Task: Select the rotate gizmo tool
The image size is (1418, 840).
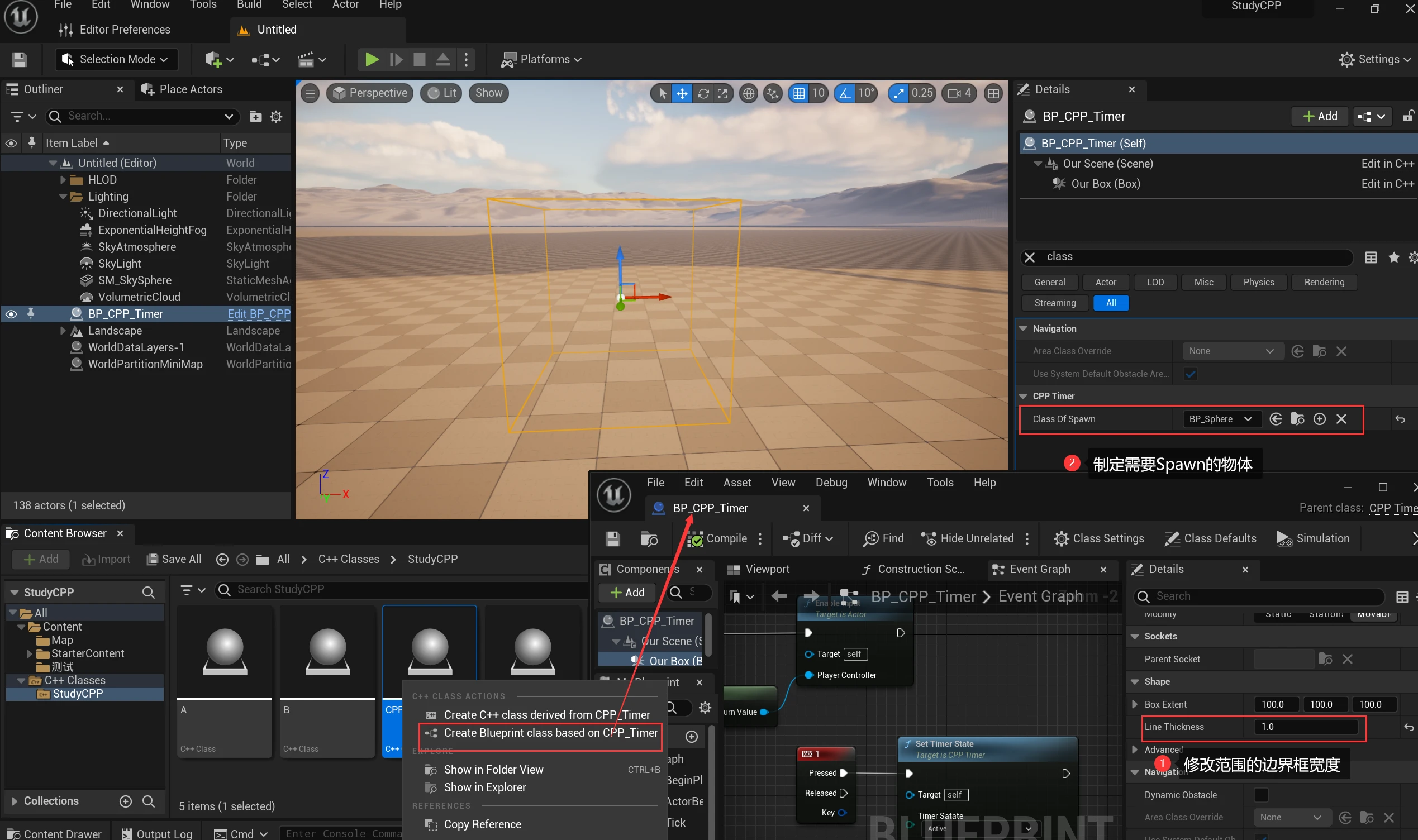Action: click(x=702, y=93)
